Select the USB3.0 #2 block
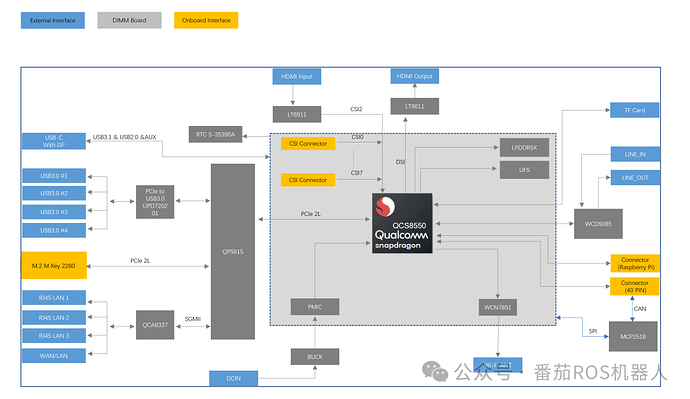The height and width of the screenshot is (399, 690). click(x=54, y=193)
